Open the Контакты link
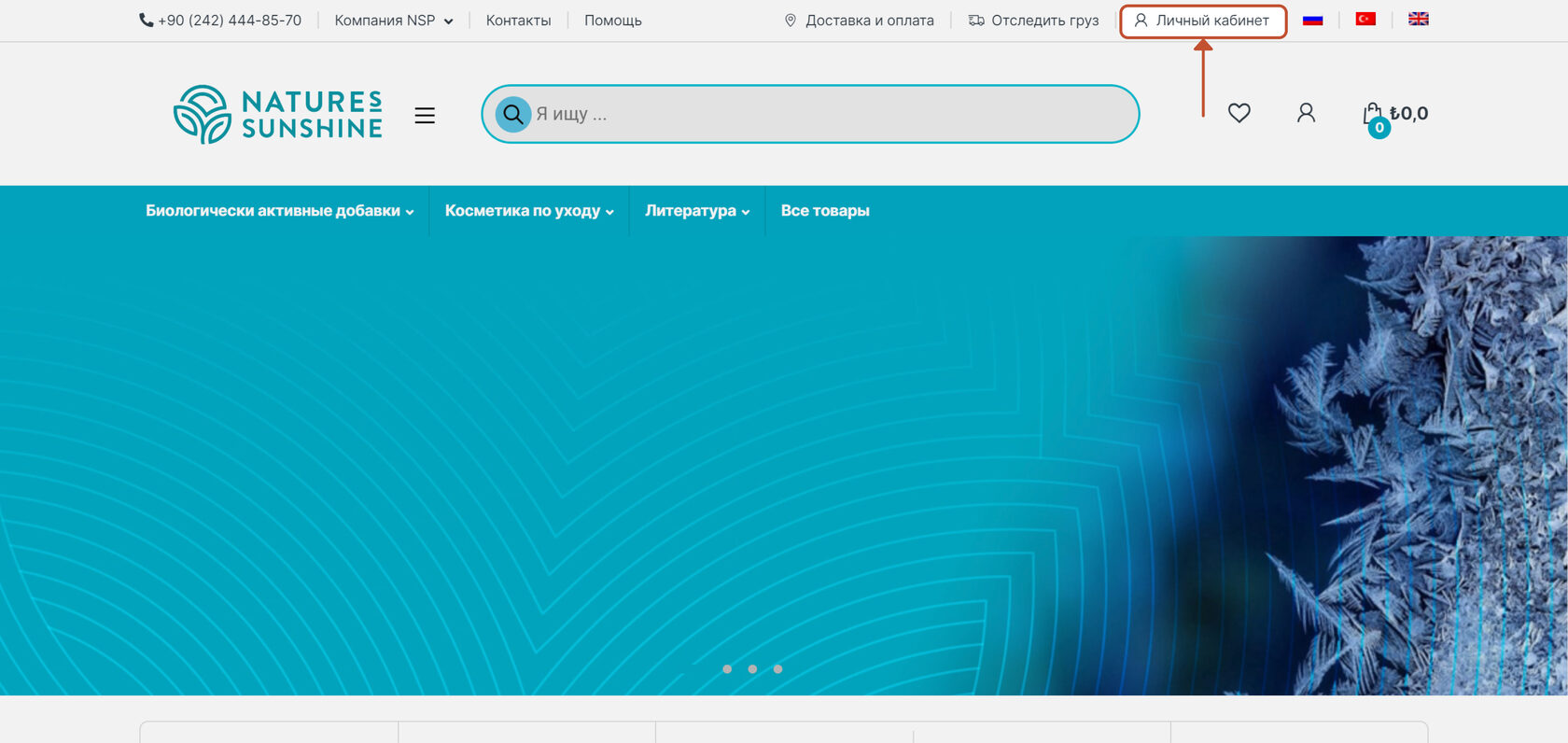 (x=518, y=21)
